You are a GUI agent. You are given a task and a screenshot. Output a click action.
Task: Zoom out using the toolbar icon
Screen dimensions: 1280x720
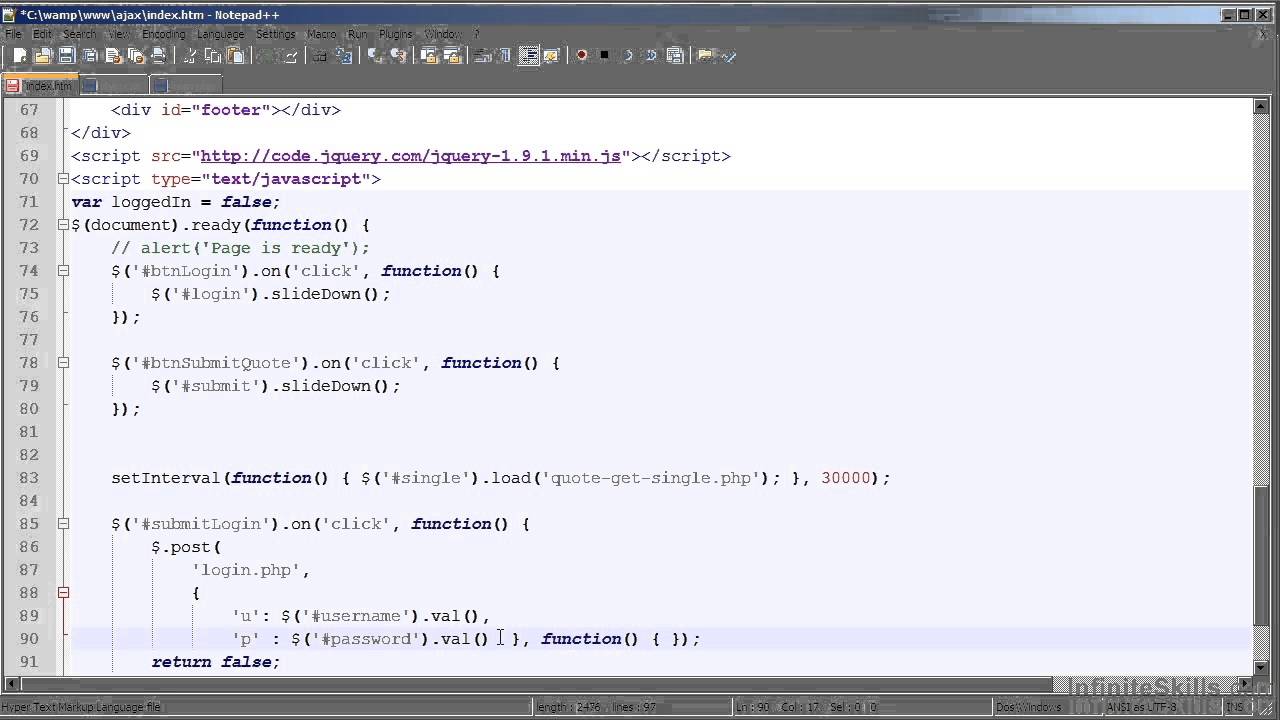click(399, 56)
